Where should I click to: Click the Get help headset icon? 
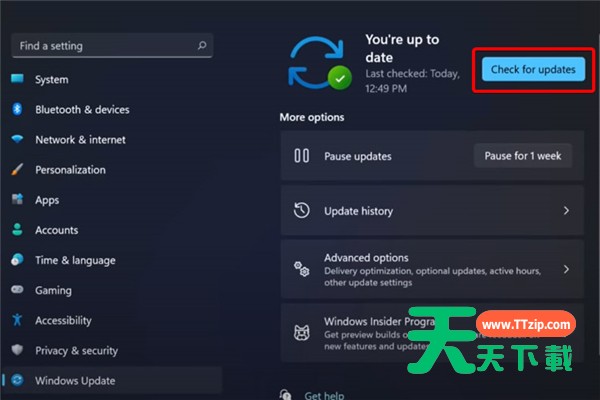point(285,395)
